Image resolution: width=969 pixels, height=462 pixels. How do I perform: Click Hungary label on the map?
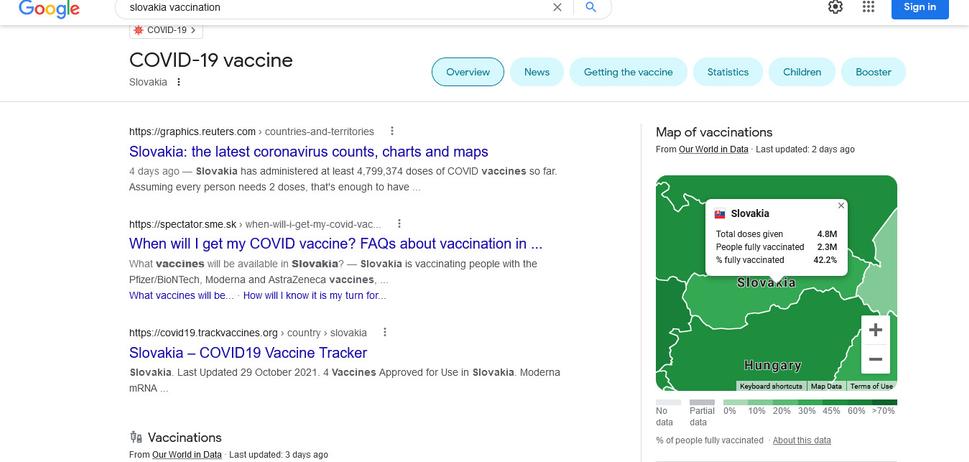coord(772,365)
